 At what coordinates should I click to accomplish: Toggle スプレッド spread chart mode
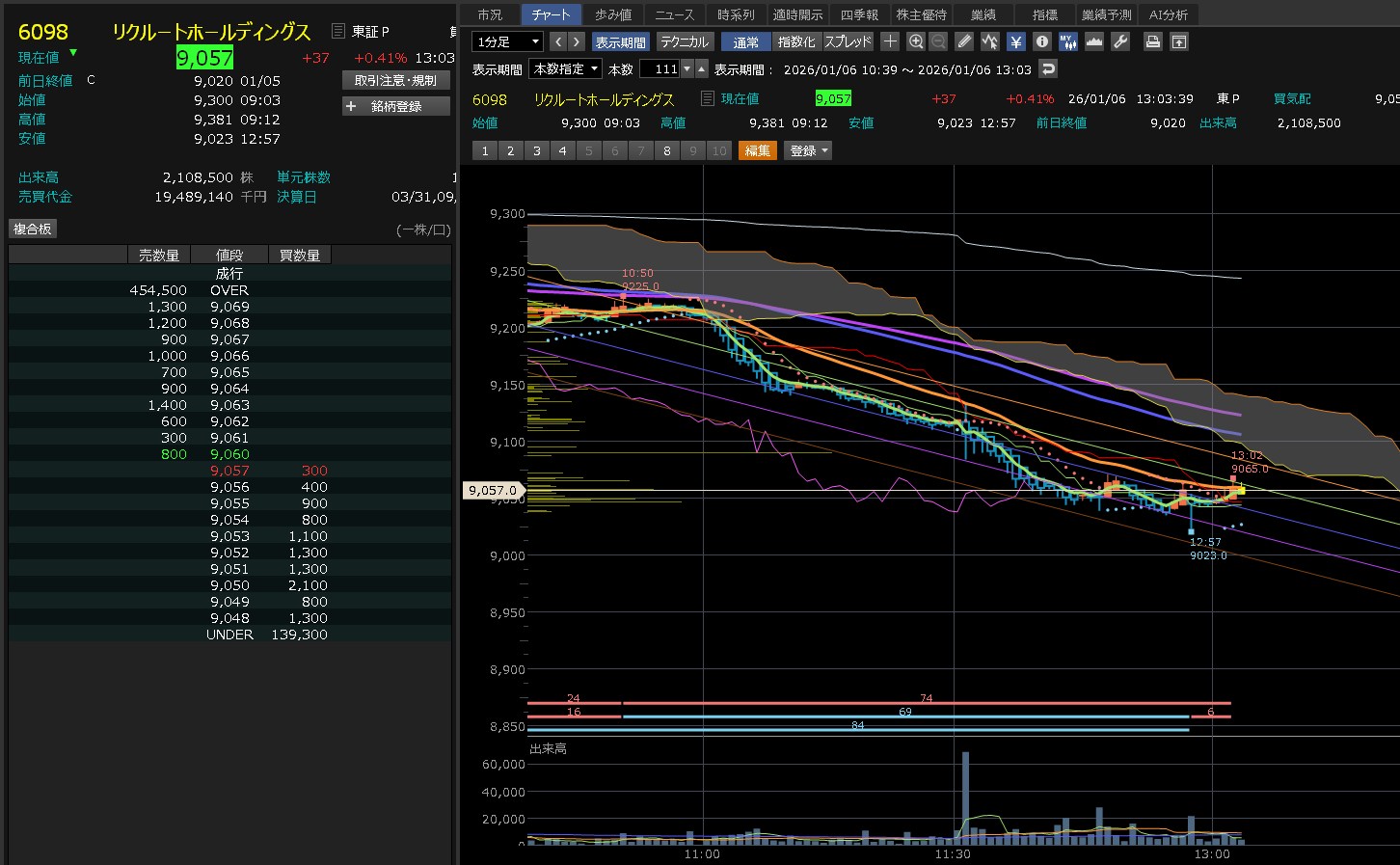[848, 41]
